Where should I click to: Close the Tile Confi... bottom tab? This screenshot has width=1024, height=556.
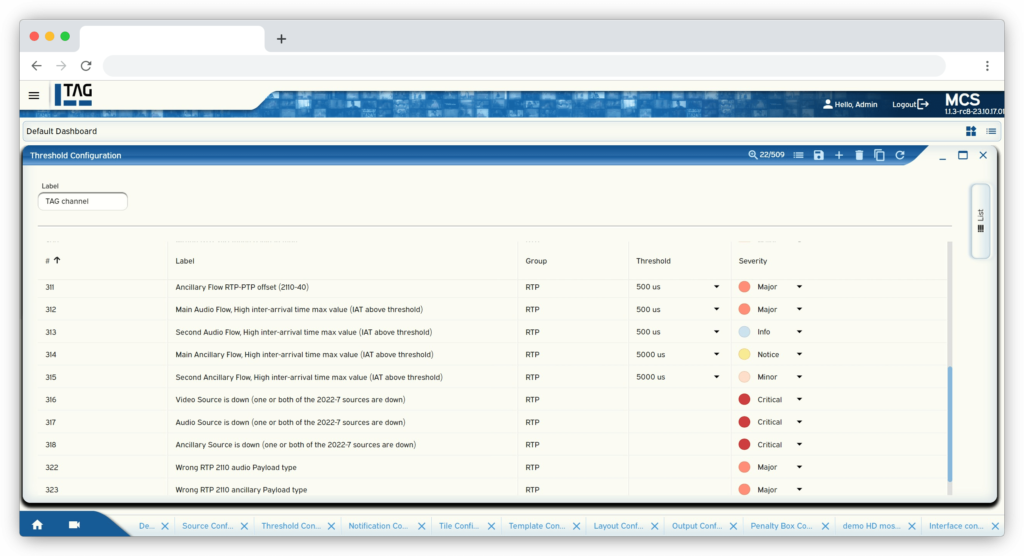click(x=492, y=526)
